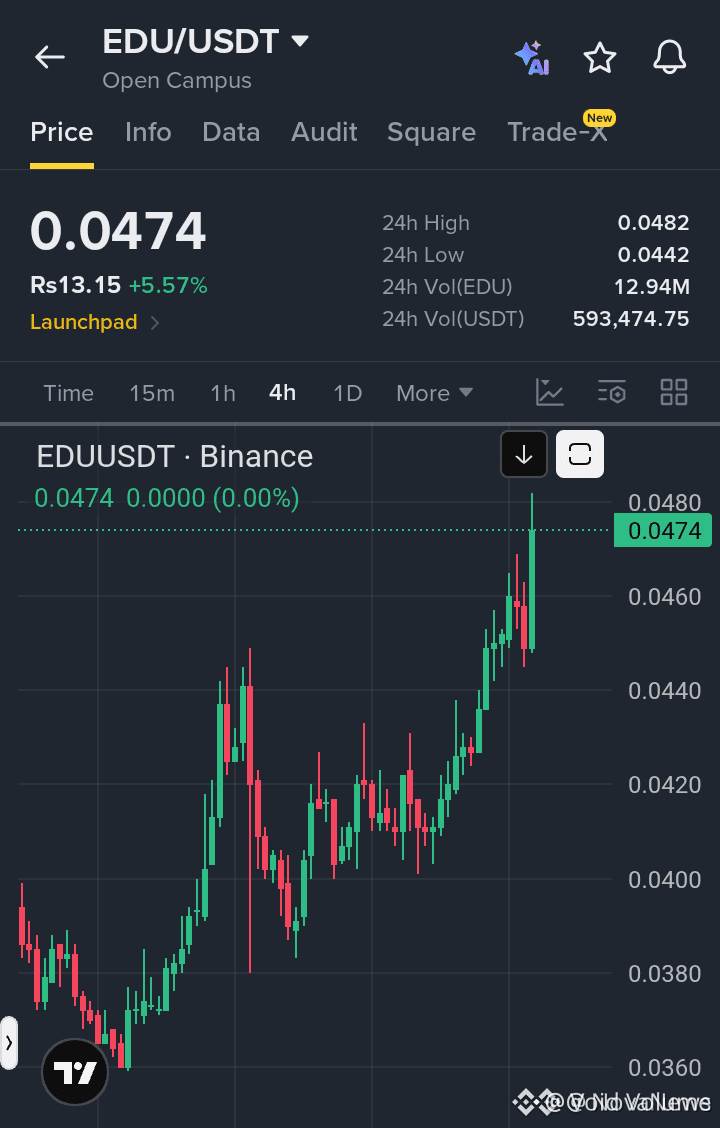This screenshot has width=720, height=1128.
Task: Click the TradingView logo badge
Action: (75, 1072)
